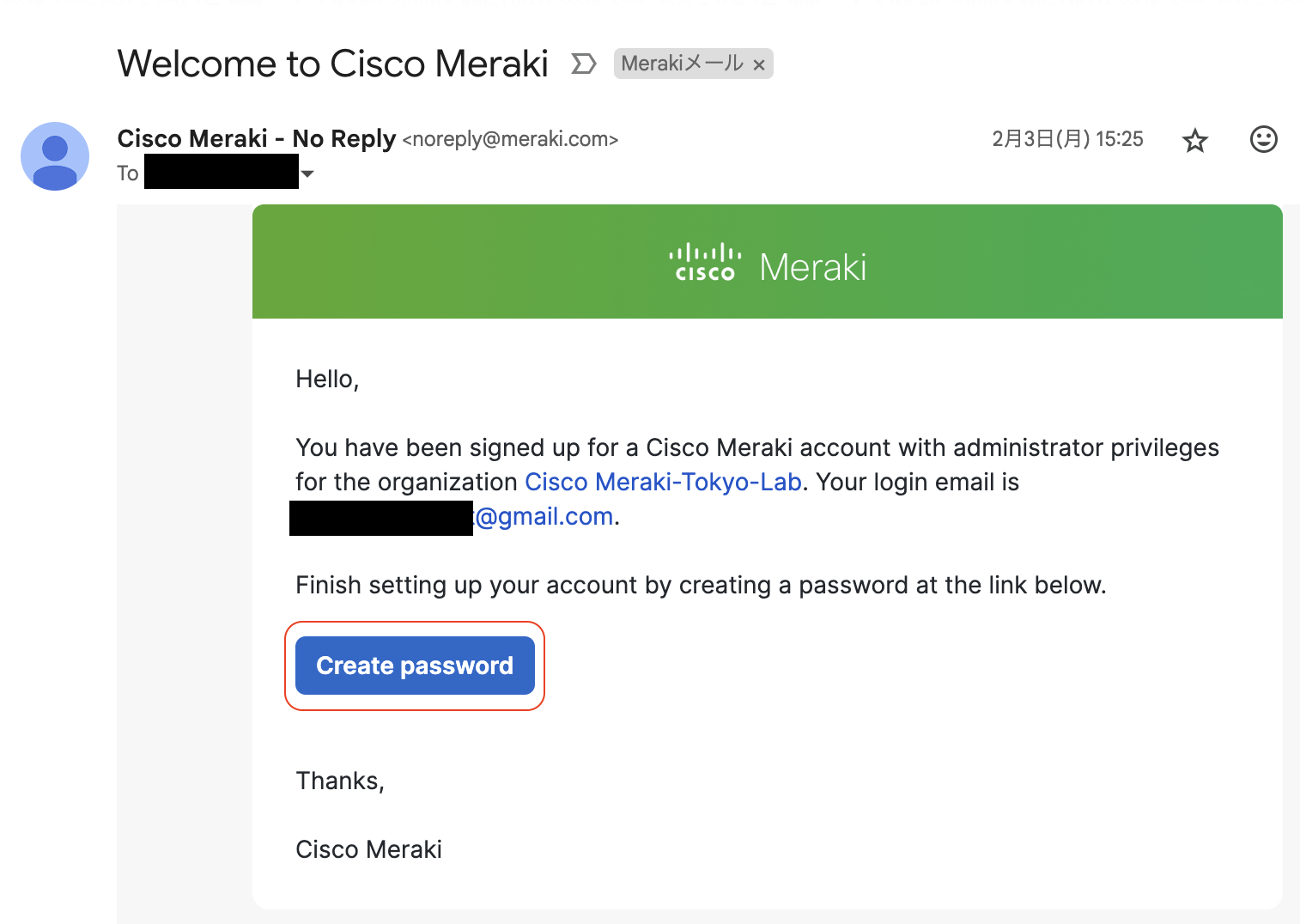The image size is (1300, 924).
Task: Remove the Merakiメール label with the x
Action: pyautogui.click(x=759, y=64)
